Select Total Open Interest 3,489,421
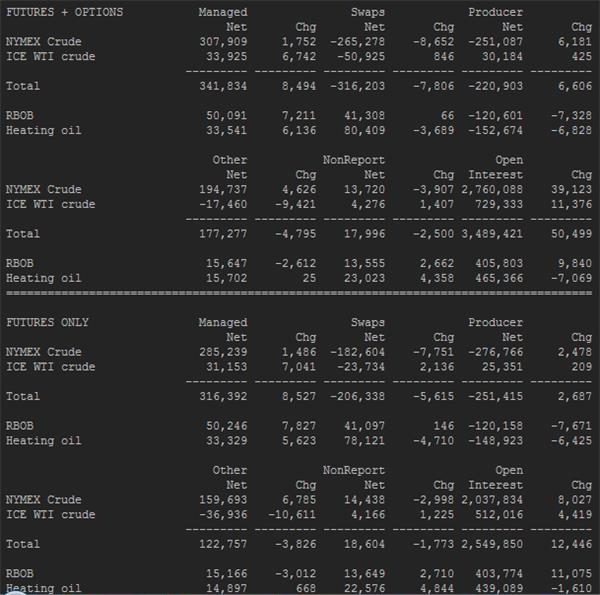Screen dimensions: 600x595 [x=492, y=234]
